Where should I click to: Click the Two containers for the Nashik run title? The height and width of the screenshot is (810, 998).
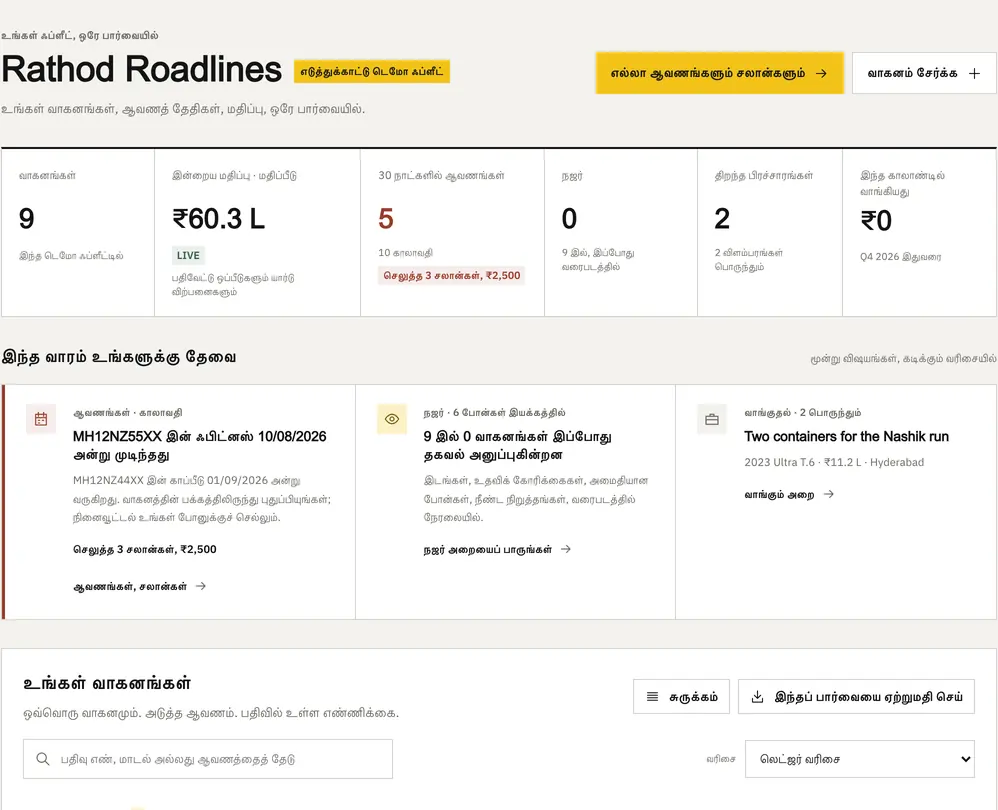point(847,436)
